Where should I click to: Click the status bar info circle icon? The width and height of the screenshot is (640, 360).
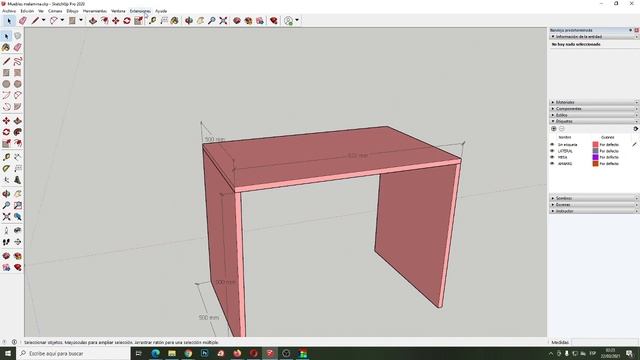(x=14, y=342)
